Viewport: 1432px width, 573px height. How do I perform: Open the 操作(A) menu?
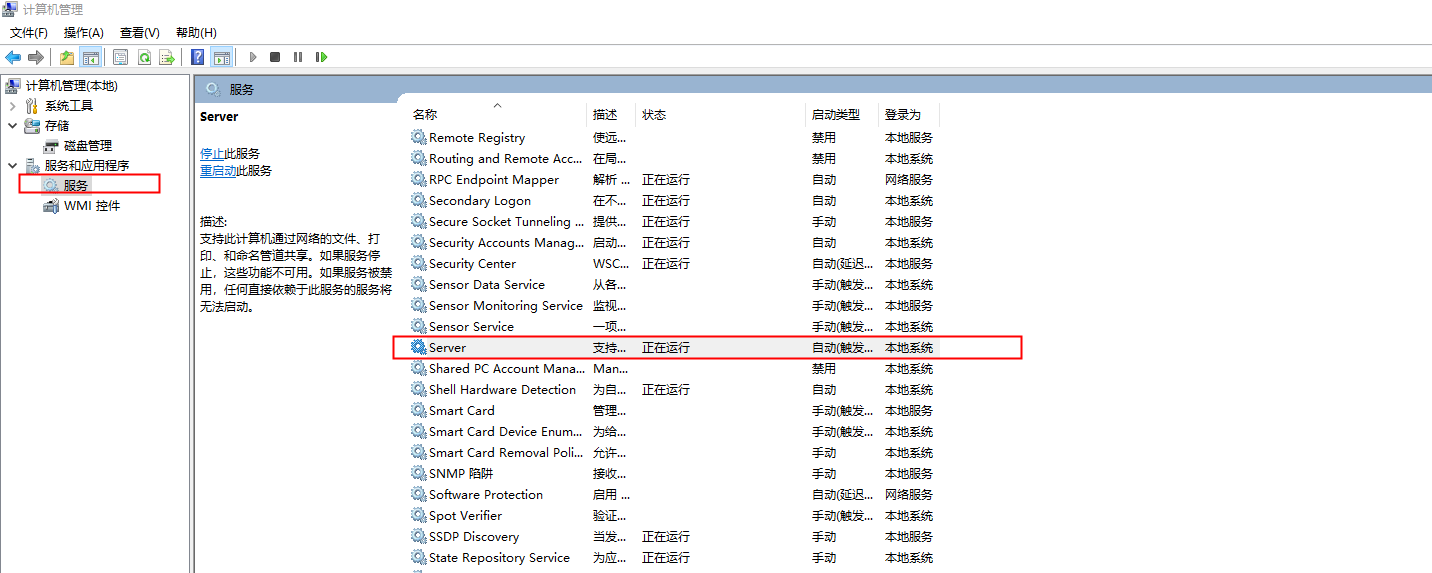[84, 33]
